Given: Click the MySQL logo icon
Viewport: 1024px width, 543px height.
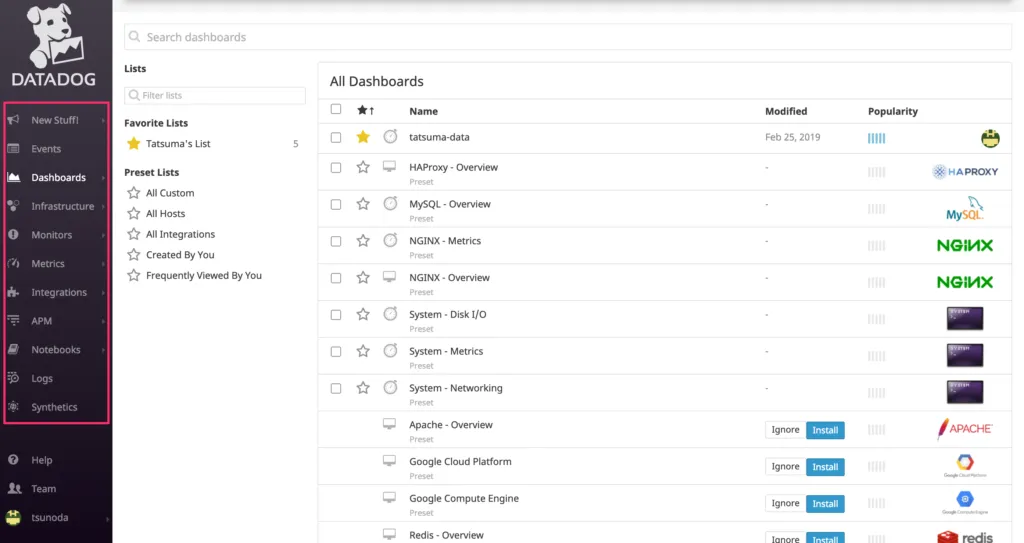Looking at the screenshot, I should pos(965,208).
